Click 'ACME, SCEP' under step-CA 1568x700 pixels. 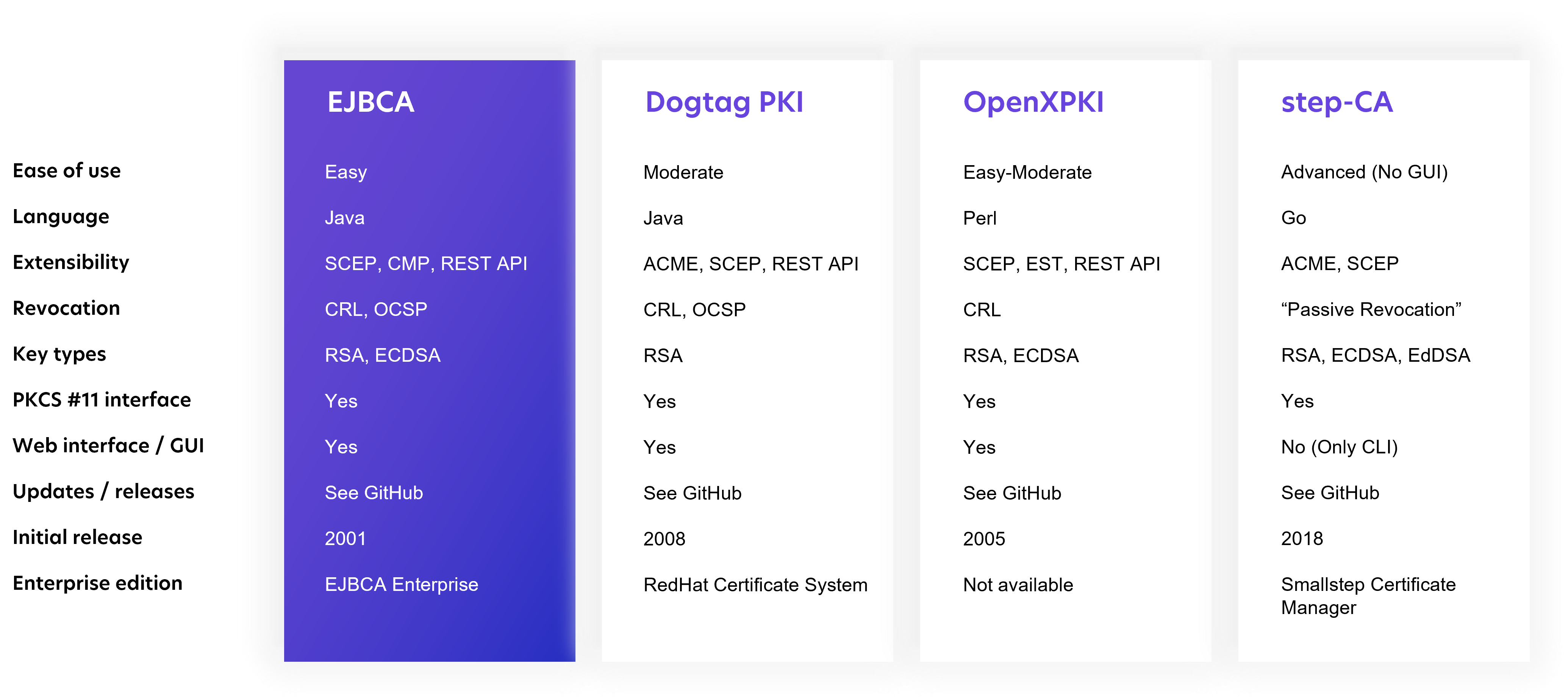coord(1340,264)
